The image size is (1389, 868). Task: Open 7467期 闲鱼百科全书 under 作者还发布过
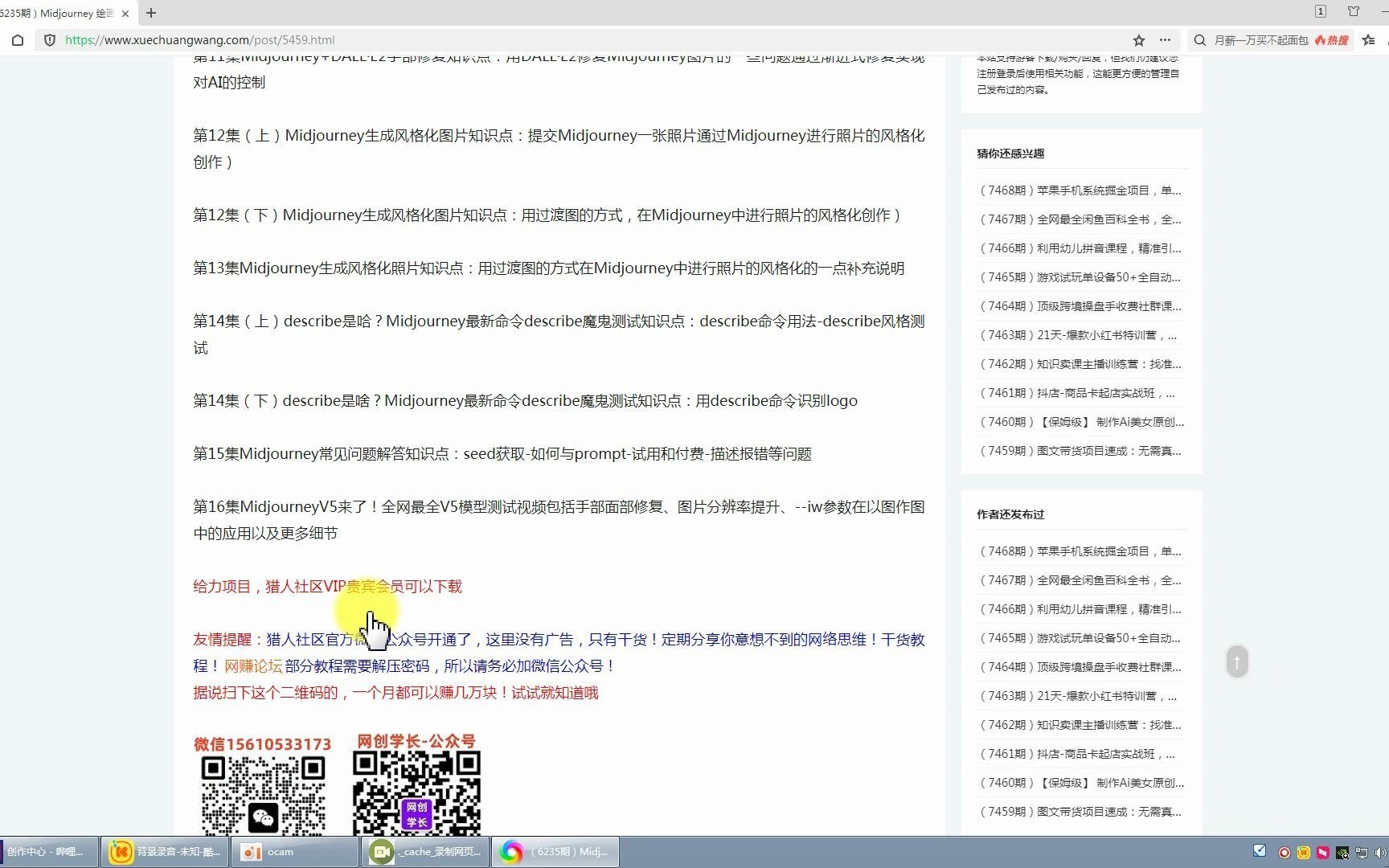[x=1080, y=580]
